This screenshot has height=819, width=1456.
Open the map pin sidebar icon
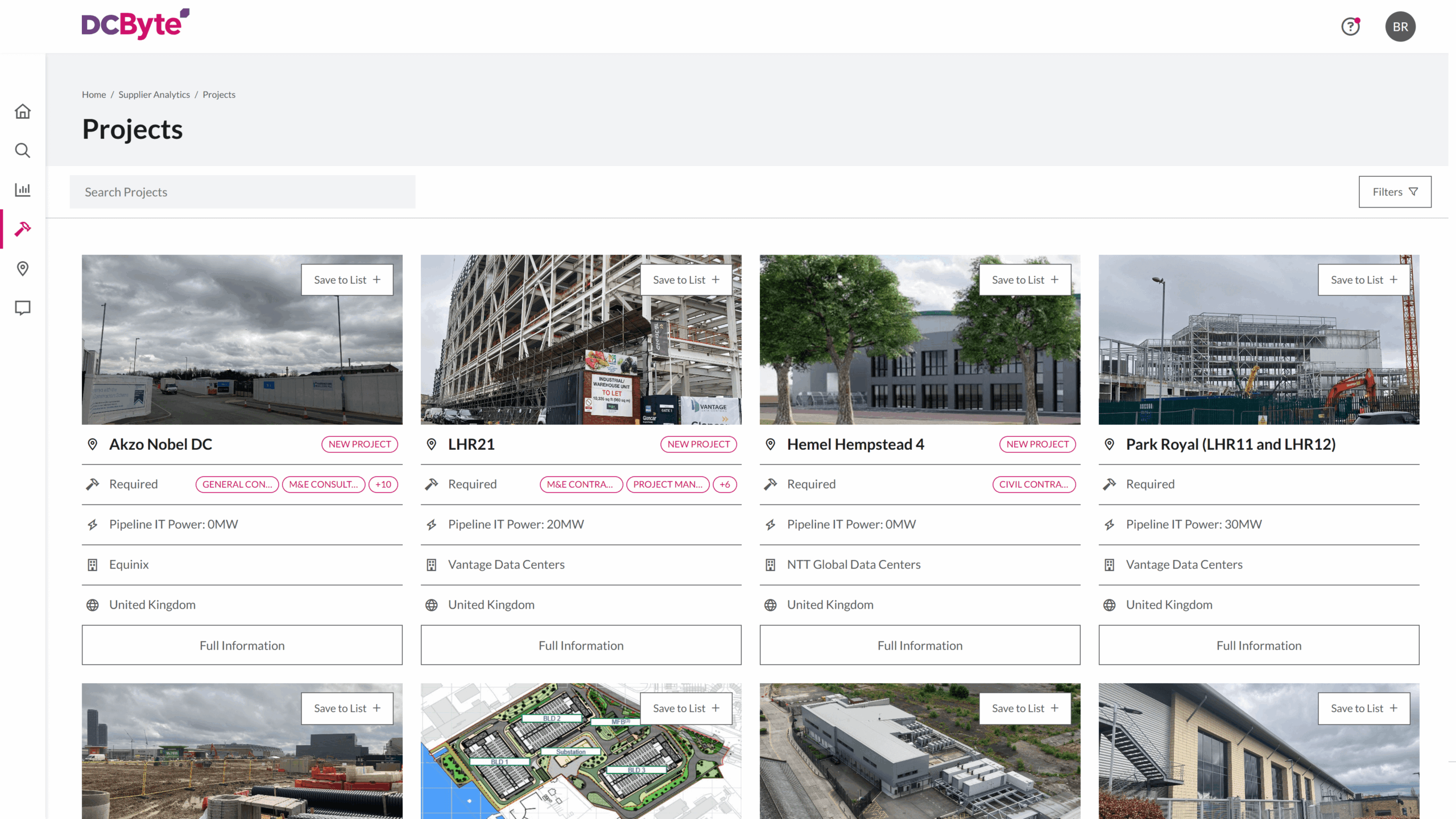click(x=23, y=268)
